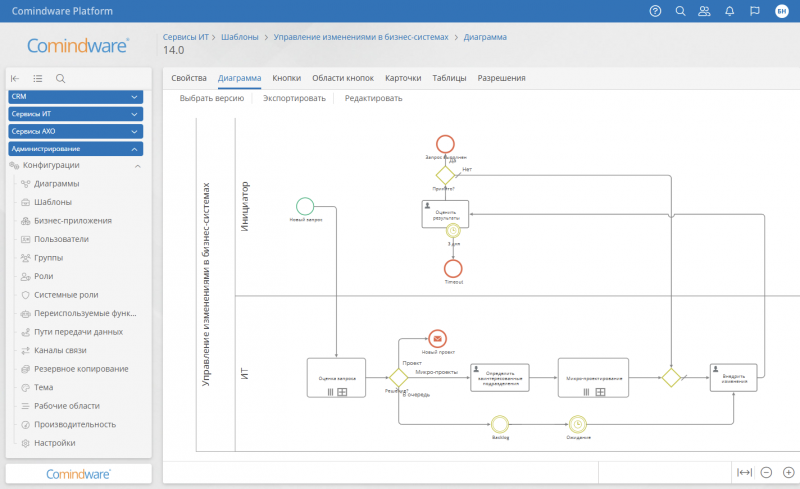The image size is (800, 489).
Task: Collapse sidebar with the arrow icon
Action: click(x=15, y=78)
